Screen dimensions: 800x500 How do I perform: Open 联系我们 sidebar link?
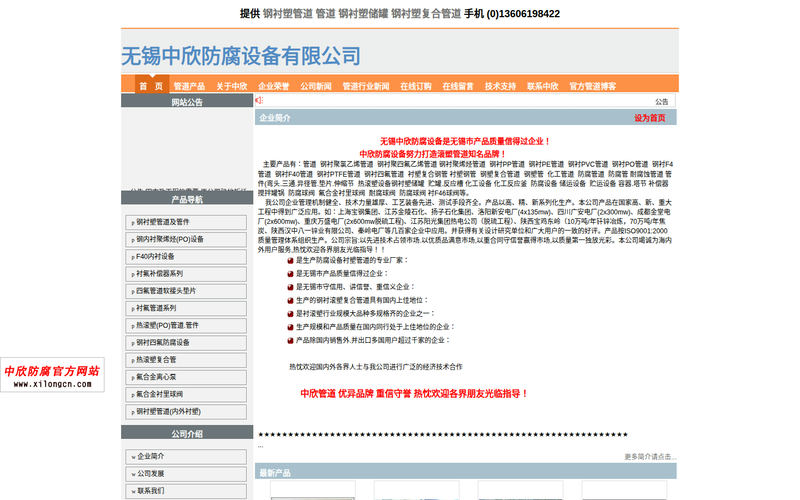(186, 491)
